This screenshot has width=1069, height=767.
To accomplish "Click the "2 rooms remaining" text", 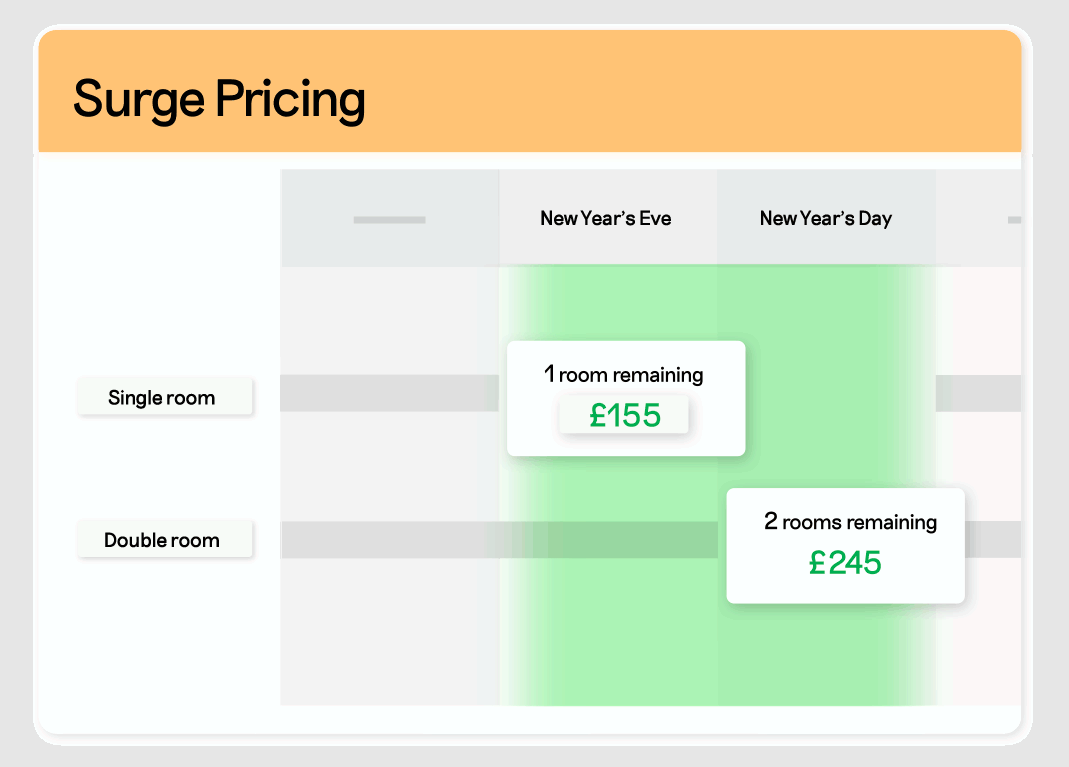I will 850,522.
